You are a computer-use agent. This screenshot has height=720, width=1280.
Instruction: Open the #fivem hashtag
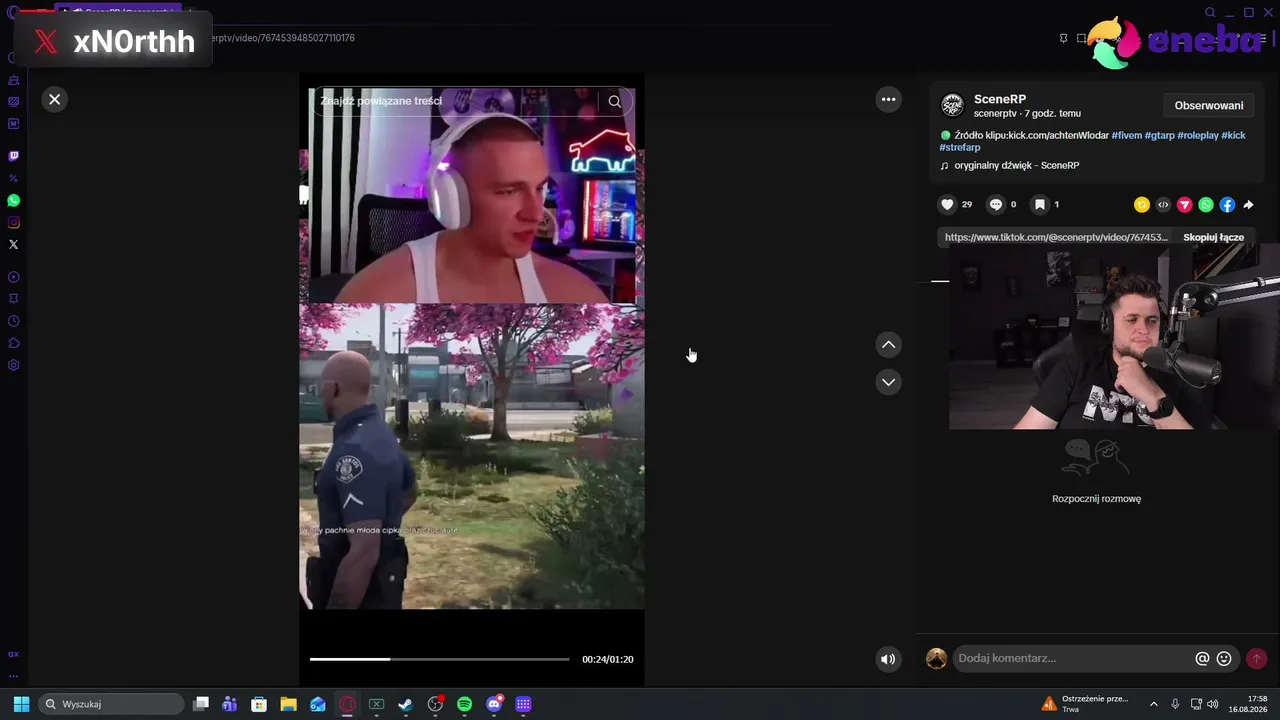tap(1127, 135)
